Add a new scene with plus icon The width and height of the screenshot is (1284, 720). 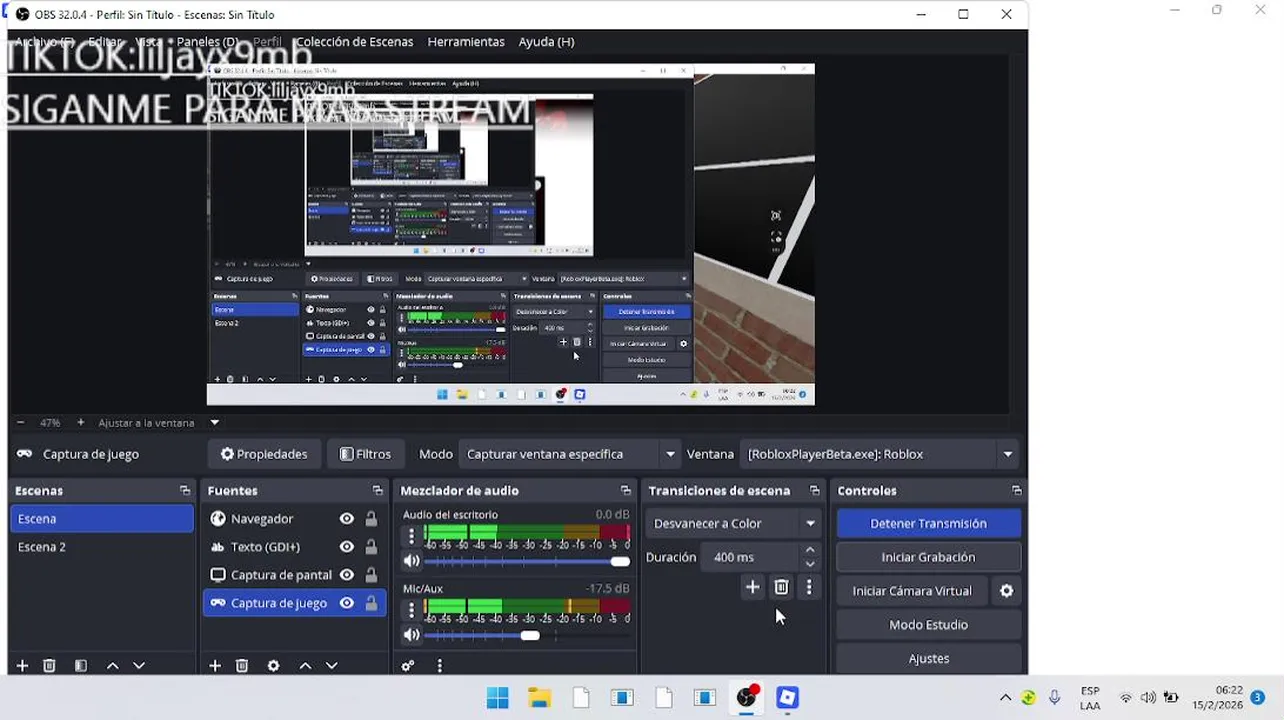(x=22, y=666)
